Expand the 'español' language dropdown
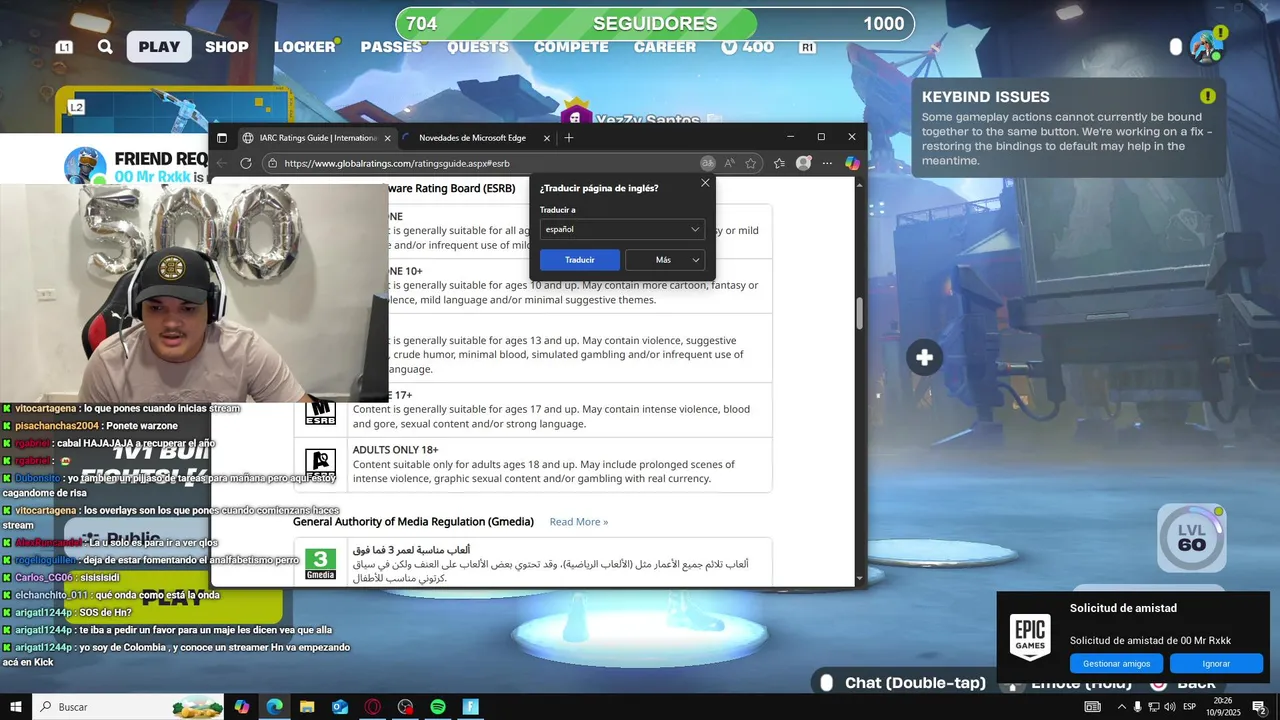Viewport: 1280px width, 720px height. 622,229
